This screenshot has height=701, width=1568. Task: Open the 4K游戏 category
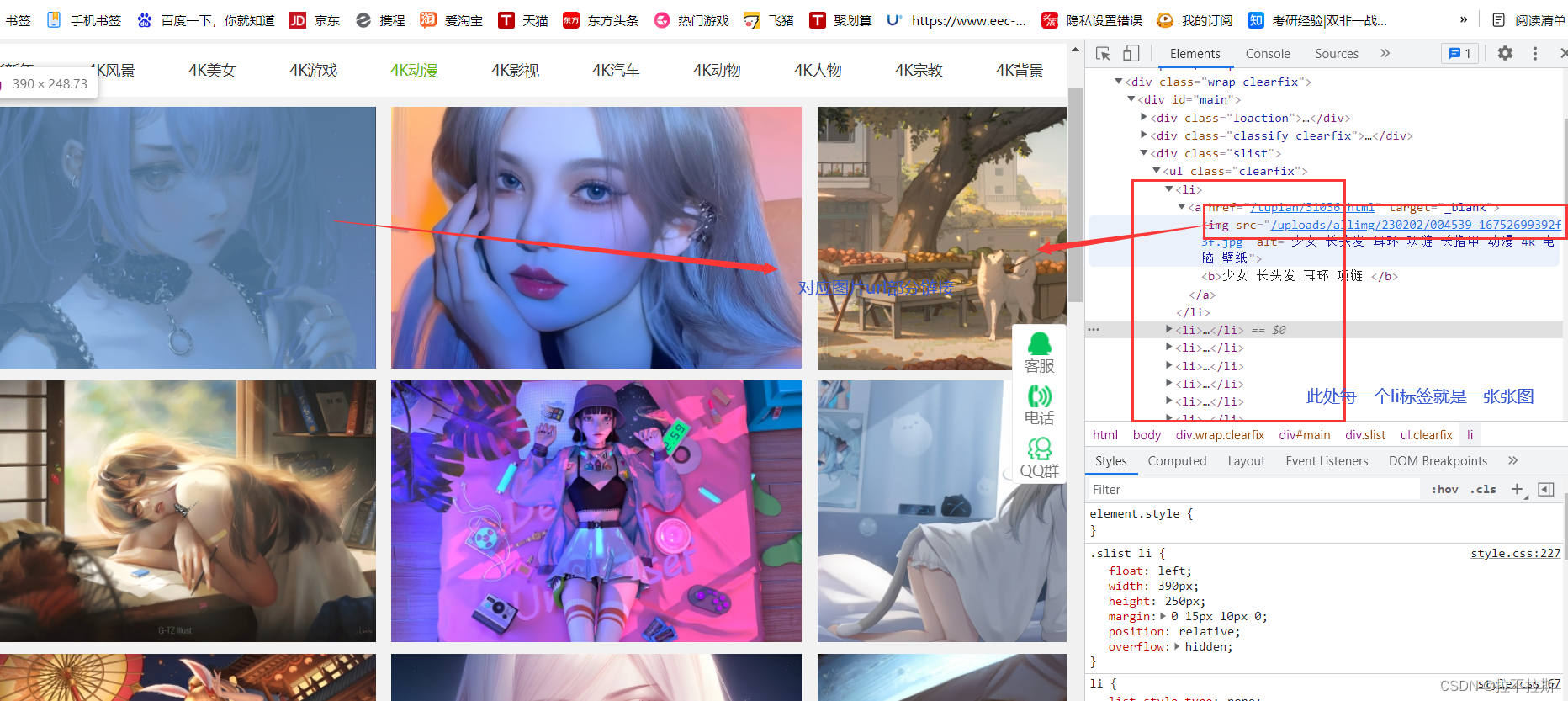[313, 71]
